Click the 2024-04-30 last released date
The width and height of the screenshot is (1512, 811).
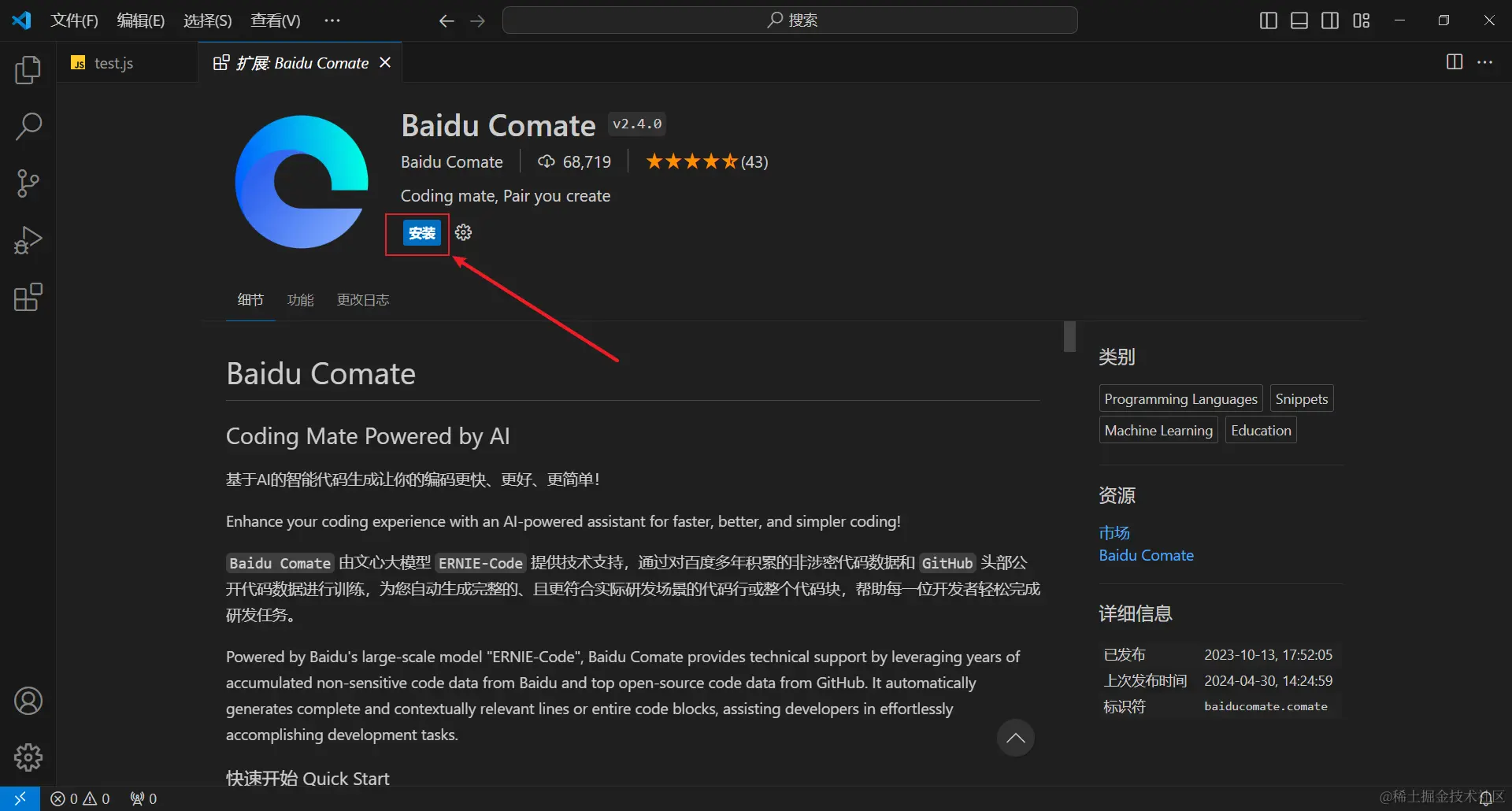1268,681
